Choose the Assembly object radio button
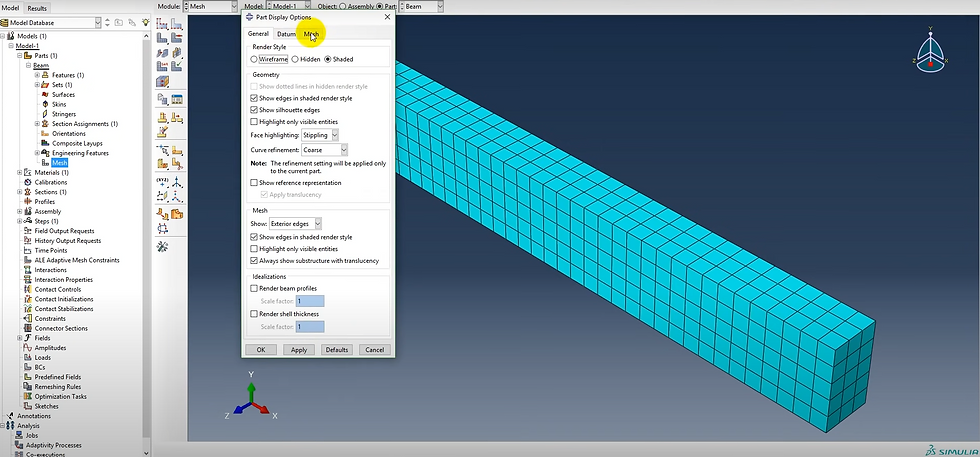980x457 pixels. (x=341, y=6)
